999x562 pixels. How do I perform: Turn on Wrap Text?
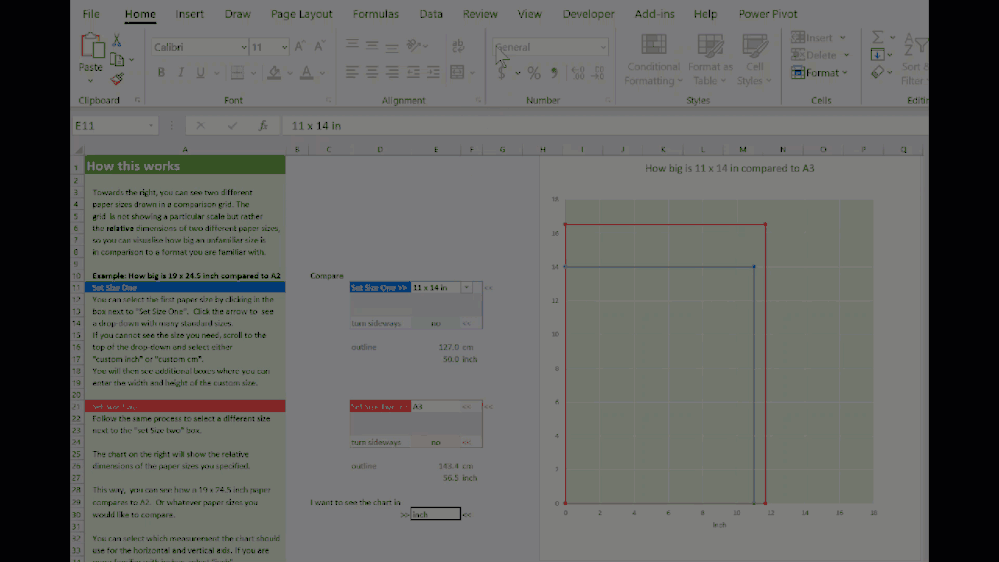458,45
